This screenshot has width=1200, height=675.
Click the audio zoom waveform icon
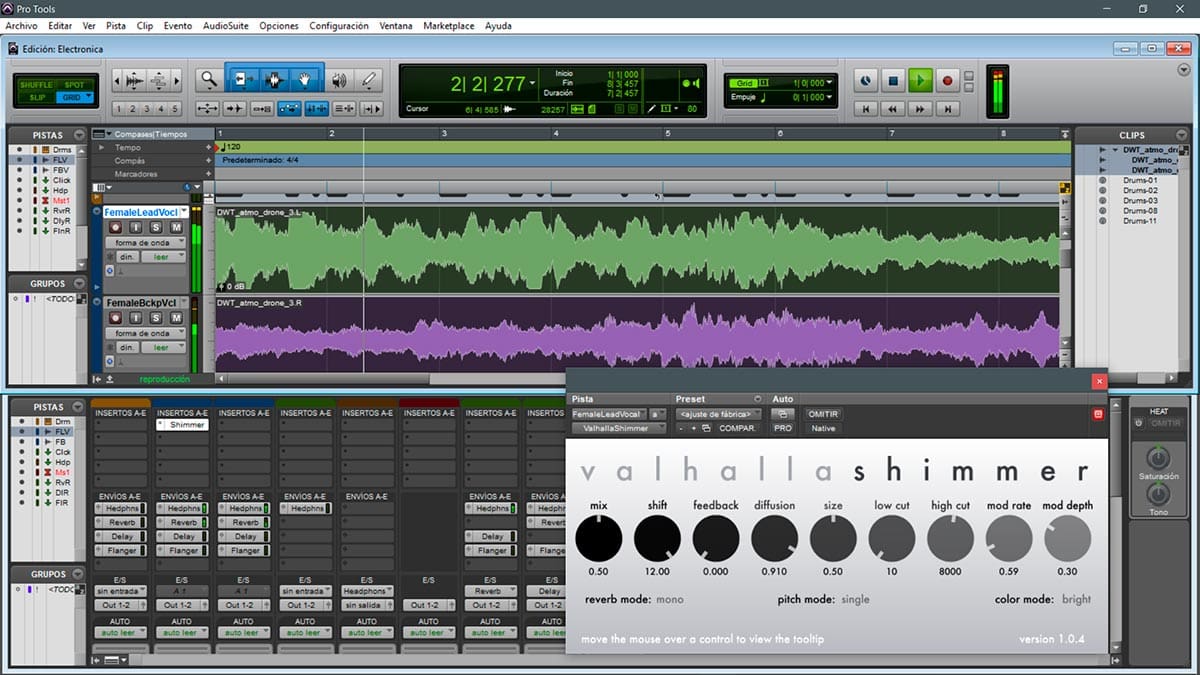click(x=132, y=80)
